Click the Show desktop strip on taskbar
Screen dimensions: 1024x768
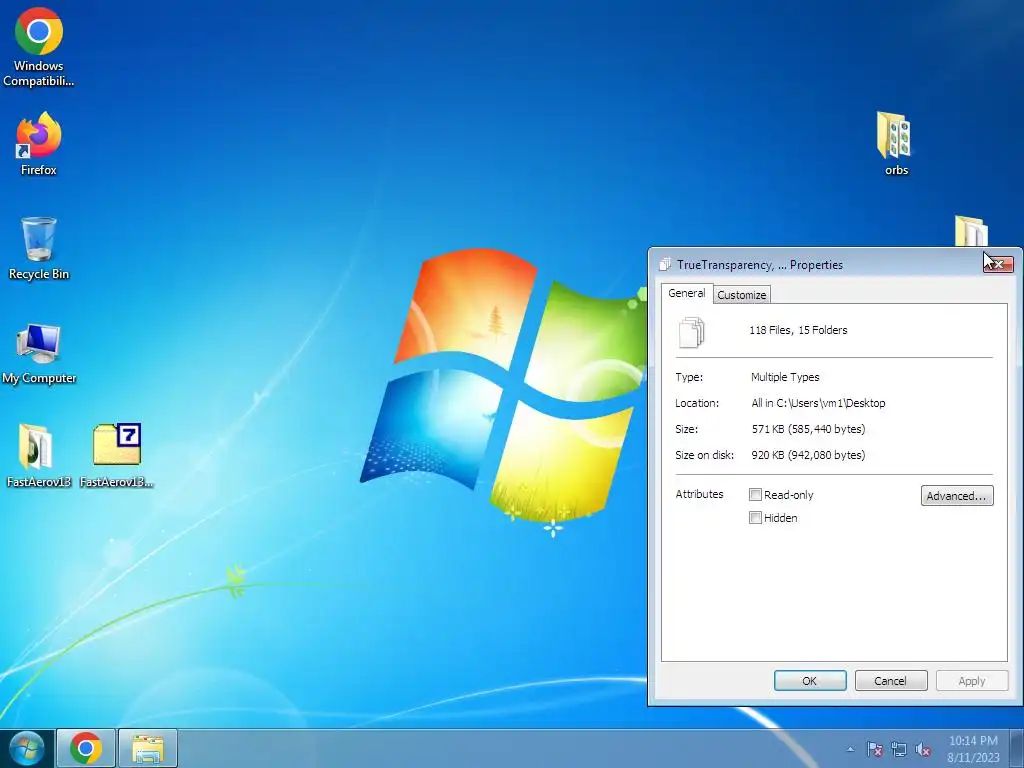pos(1017,748)
